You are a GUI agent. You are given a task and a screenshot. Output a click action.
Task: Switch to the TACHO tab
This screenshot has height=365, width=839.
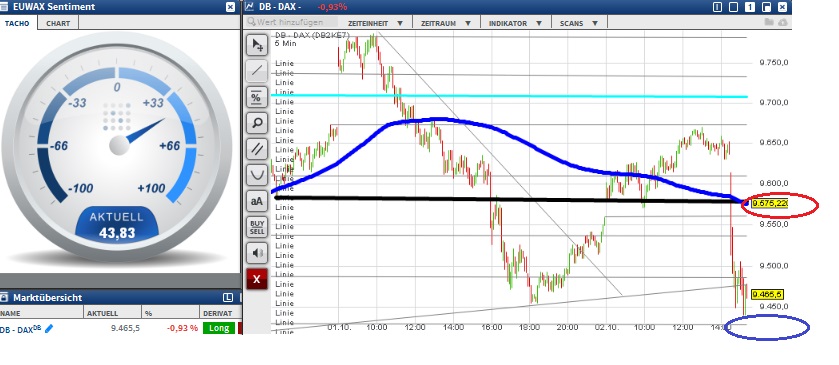[x=17, y=23]
